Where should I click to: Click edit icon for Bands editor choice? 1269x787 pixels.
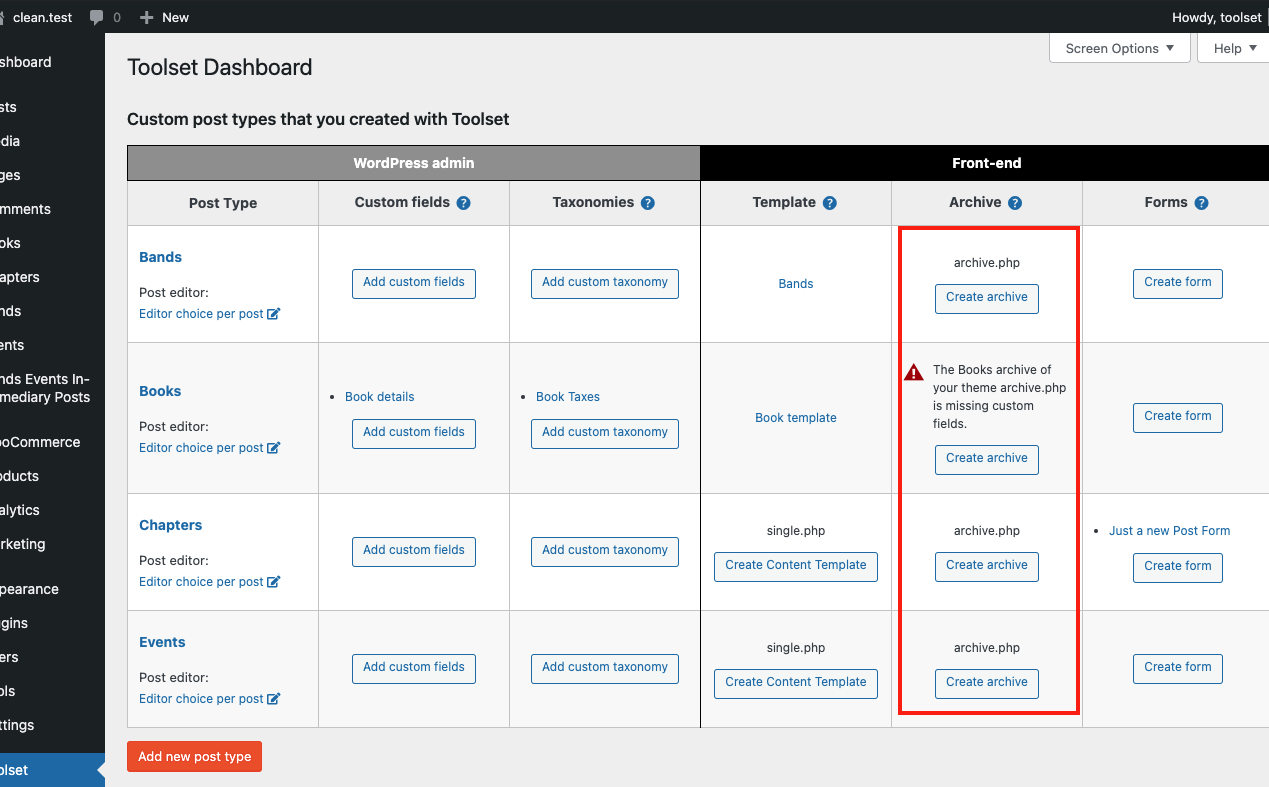click(x=274, y=314)
